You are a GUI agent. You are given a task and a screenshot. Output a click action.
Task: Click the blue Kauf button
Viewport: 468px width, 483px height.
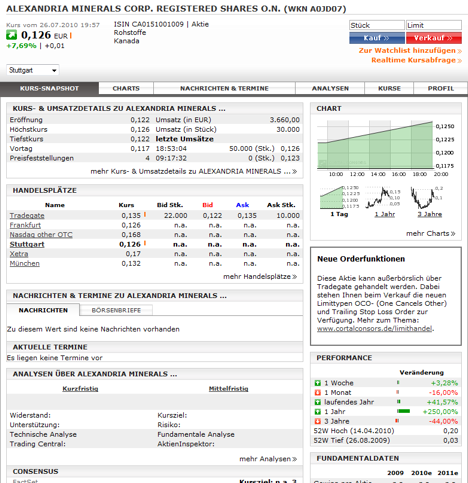click(x=377, y=38)
